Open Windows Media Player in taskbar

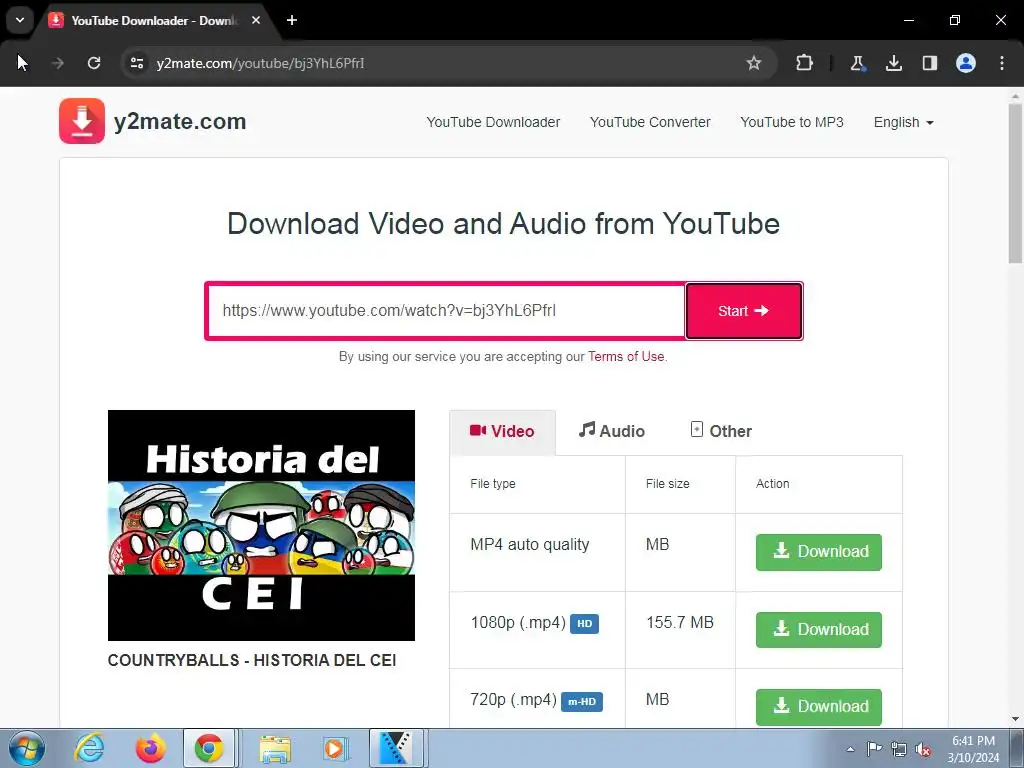point(335,748)
